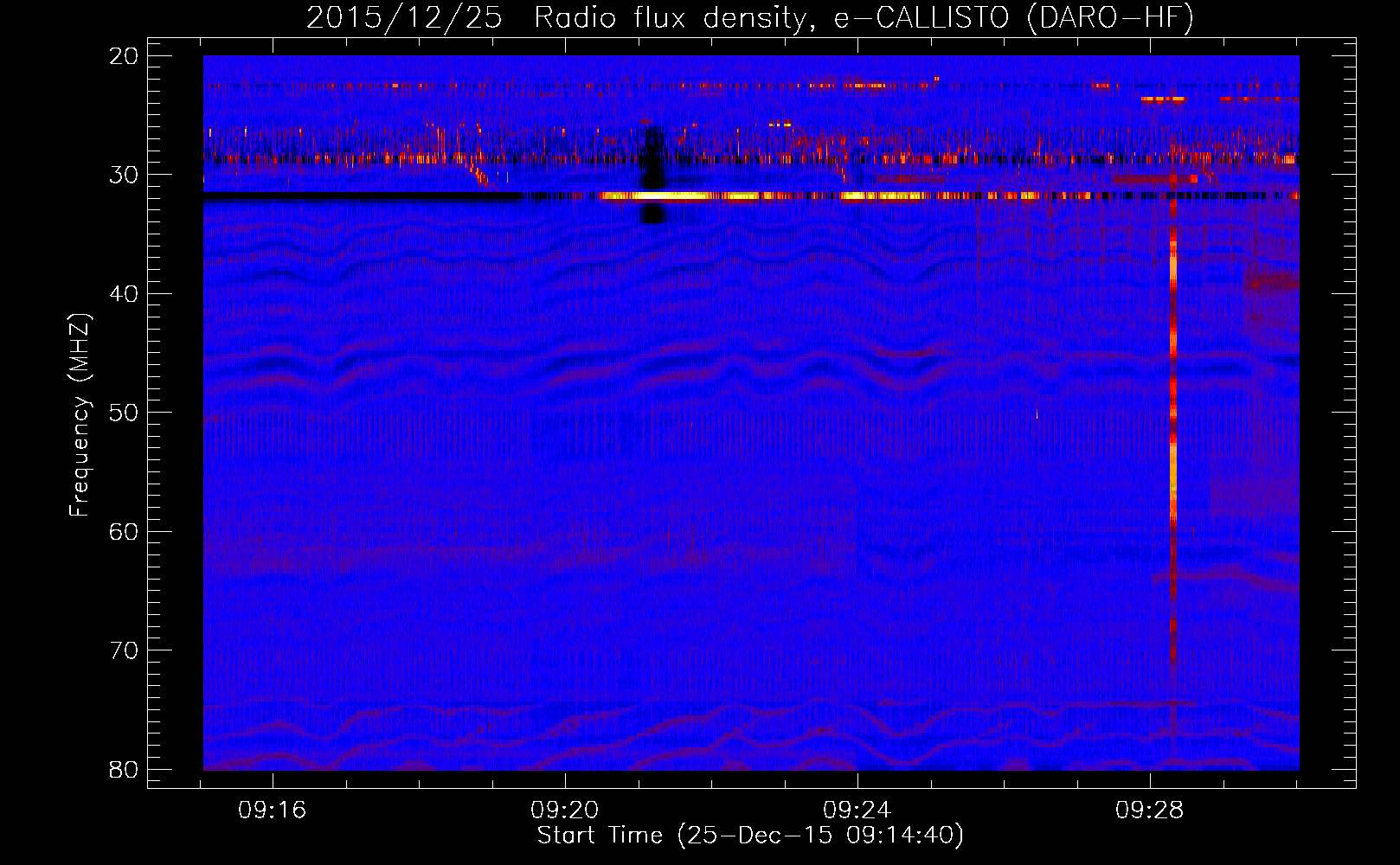Click the 20 MHz frequency tick label
The width and height of the screenshot is (1400, 865).
pos(124,56)
